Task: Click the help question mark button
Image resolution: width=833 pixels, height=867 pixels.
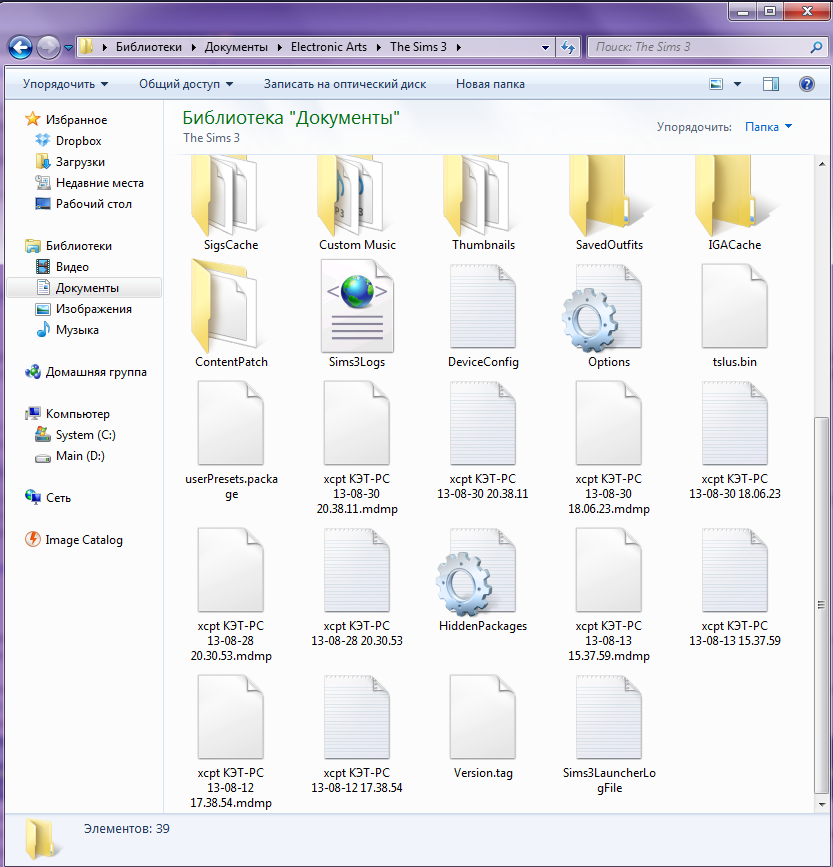Action: coord(807,84)
